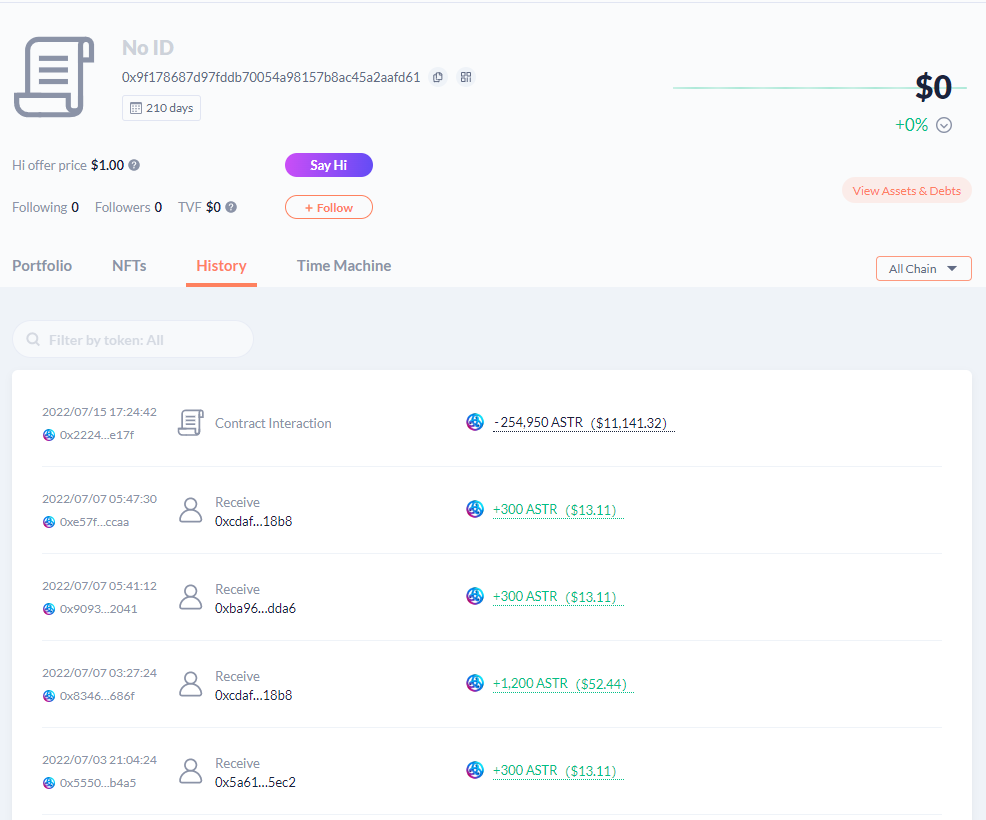Click the Contract Interaction scroll icon
Image resolution: width=986 pixels, height=820 pixels.
coord(190,423)
